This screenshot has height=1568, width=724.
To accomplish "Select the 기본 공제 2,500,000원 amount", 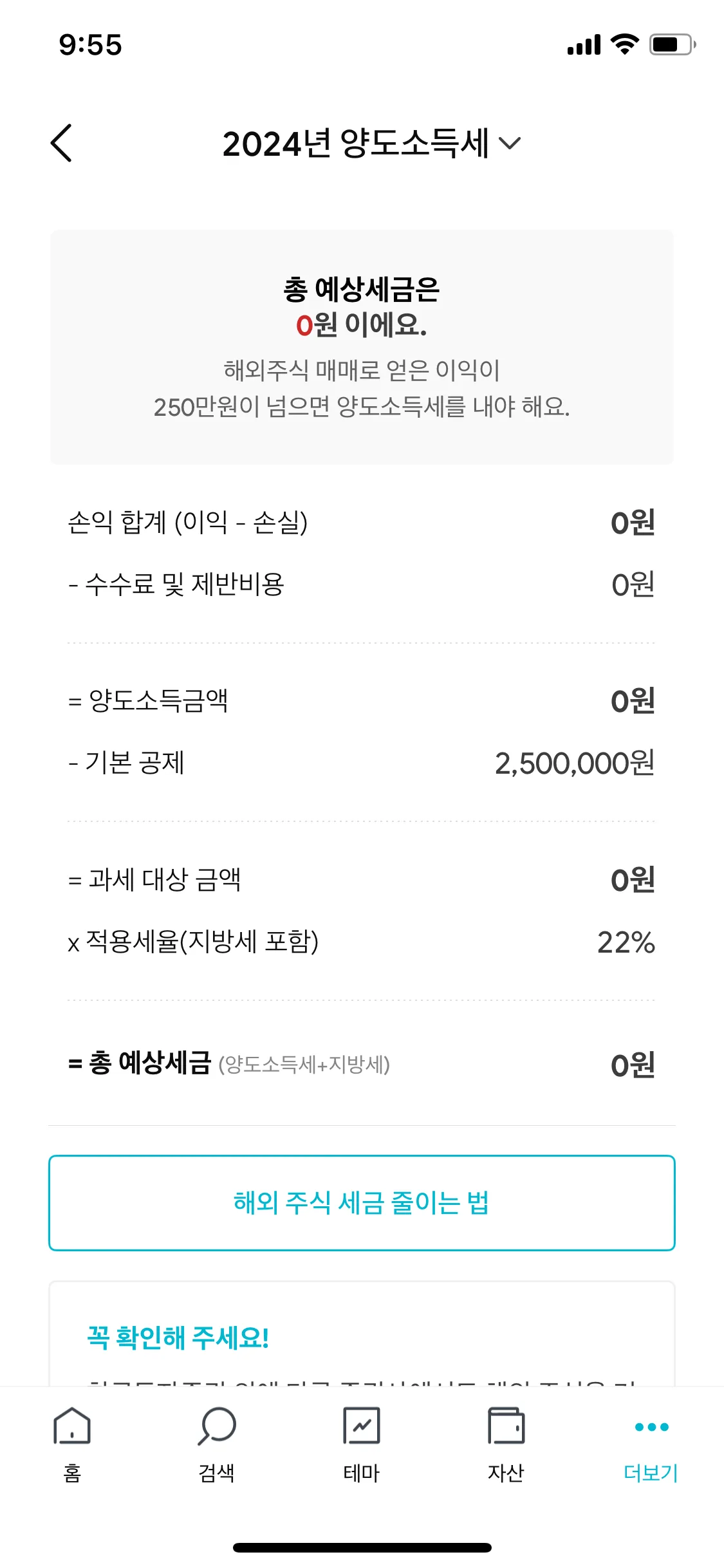I will coord(574,763).
